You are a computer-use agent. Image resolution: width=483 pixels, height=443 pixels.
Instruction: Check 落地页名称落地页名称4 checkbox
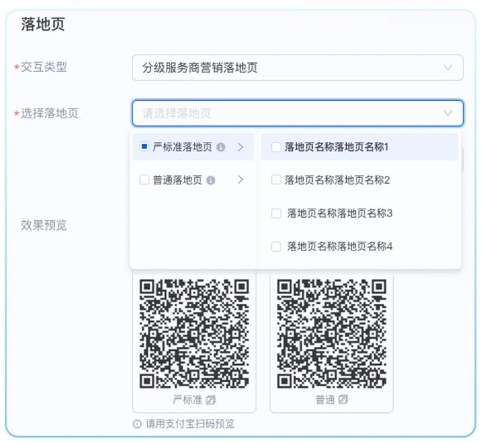276,247
